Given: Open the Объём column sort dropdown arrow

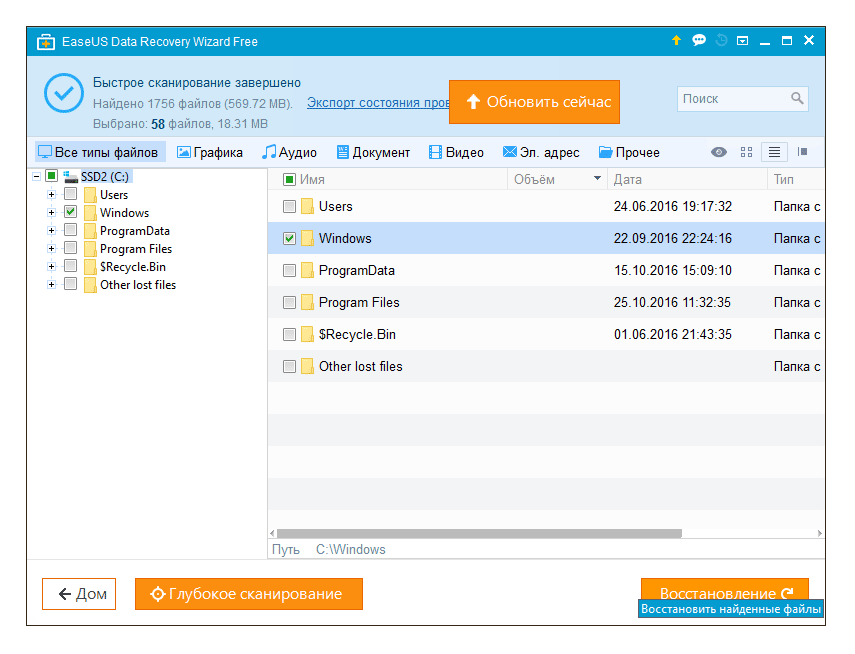Looking at the screenshot, I should (x=598, y=179).
